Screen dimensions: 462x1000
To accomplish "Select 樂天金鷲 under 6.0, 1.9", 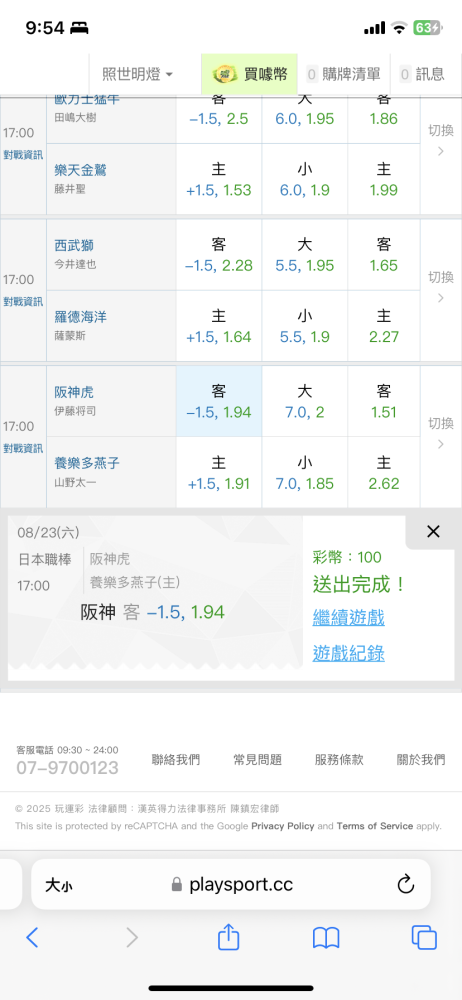I will pos(304,179).
